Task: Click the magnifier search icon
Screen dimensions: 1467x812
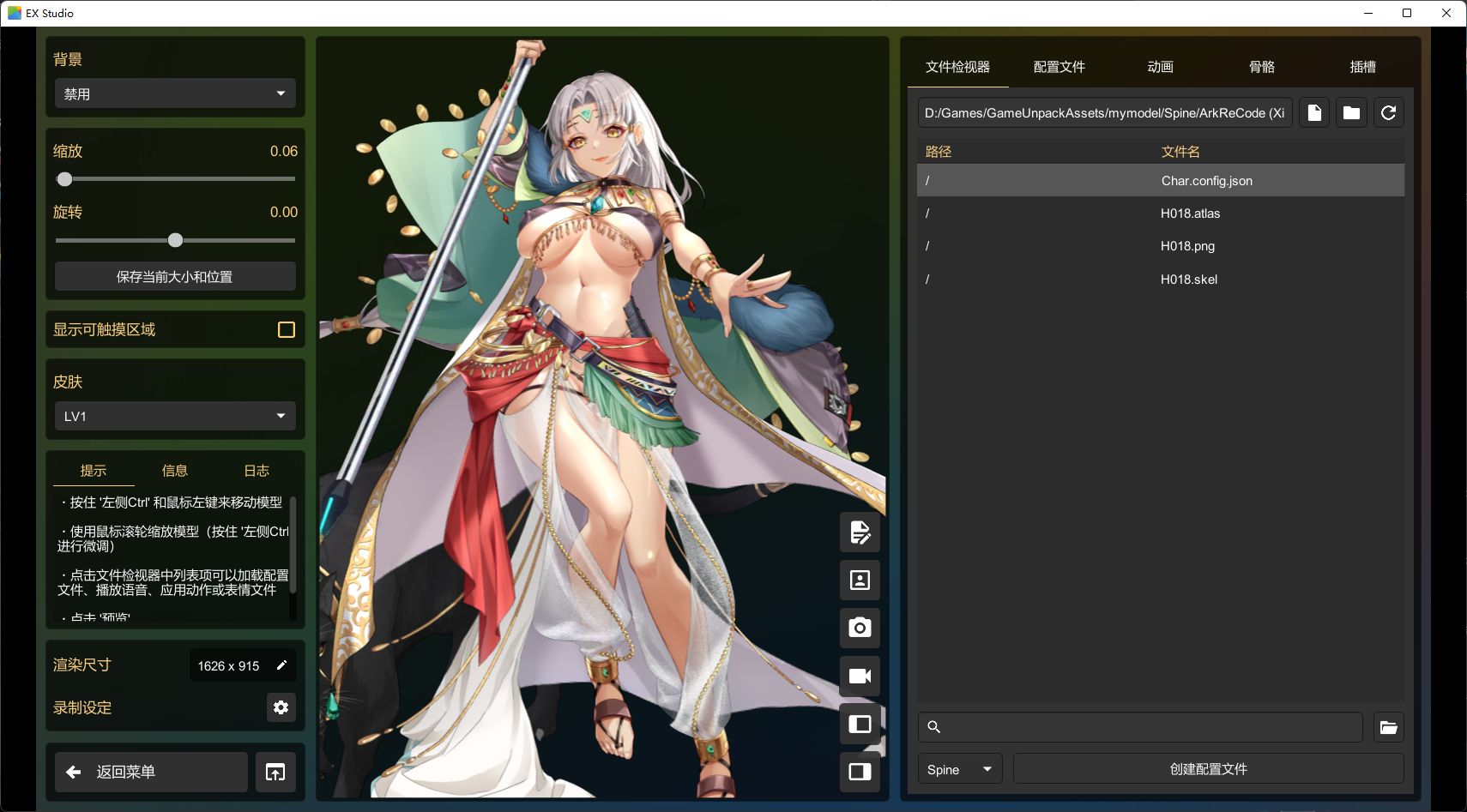Action: pos(934,727)
